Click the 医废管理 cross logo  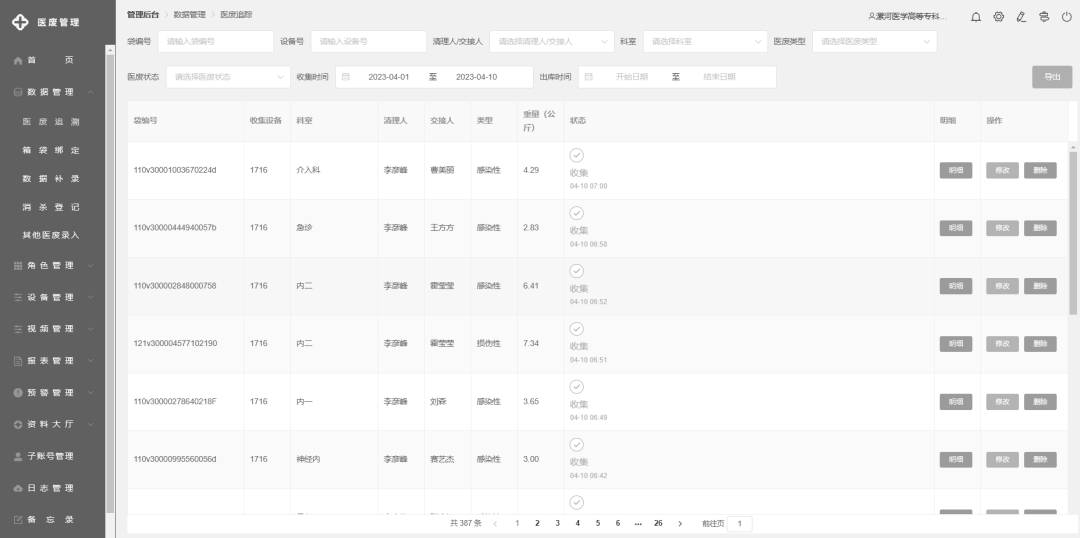coord(20,22)
